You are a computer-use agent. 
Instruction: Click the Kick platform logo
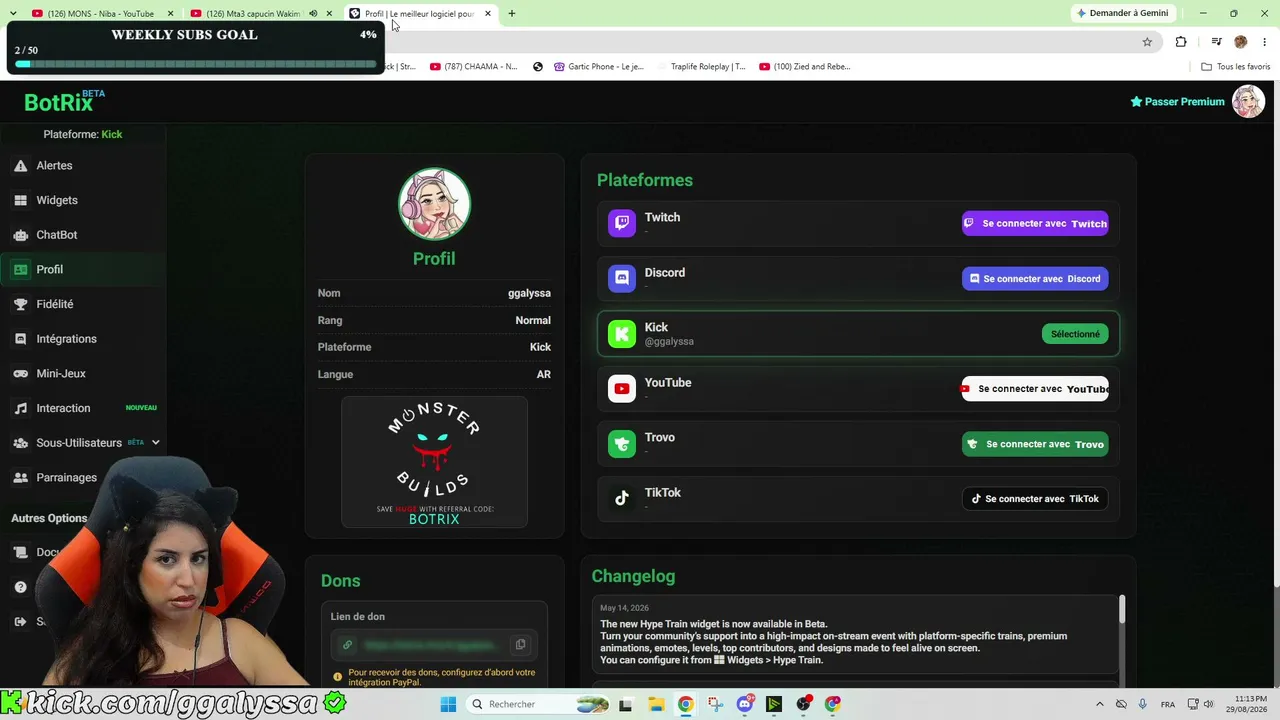click(x=622, y=334)
